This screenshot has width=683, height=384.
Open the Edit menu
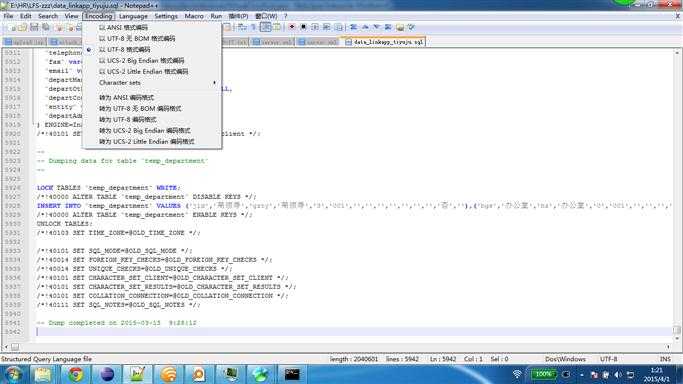[x=26, y=16]
